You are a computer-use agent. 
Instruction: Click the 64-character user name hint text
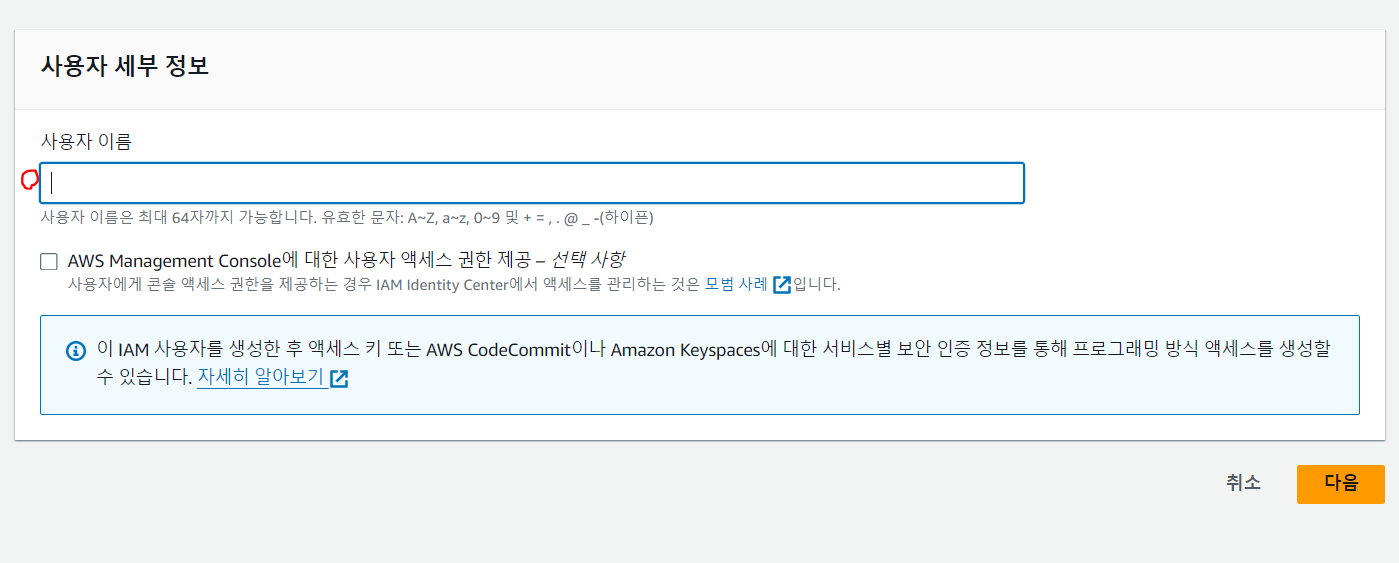pos(346,217)
